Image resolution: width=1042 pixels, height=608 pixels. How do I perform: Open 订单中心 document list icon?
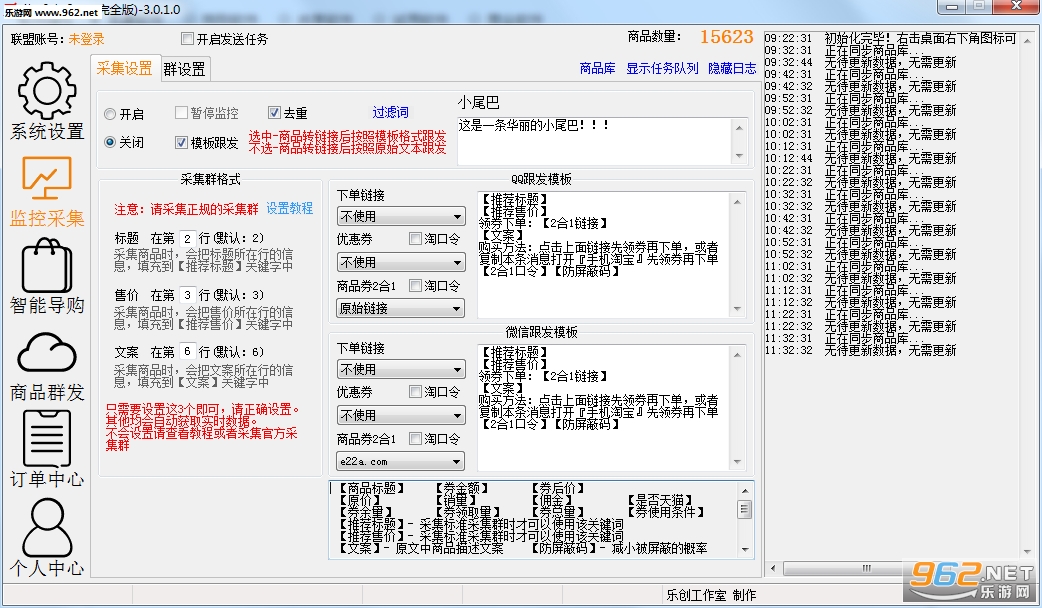point(47,439)
